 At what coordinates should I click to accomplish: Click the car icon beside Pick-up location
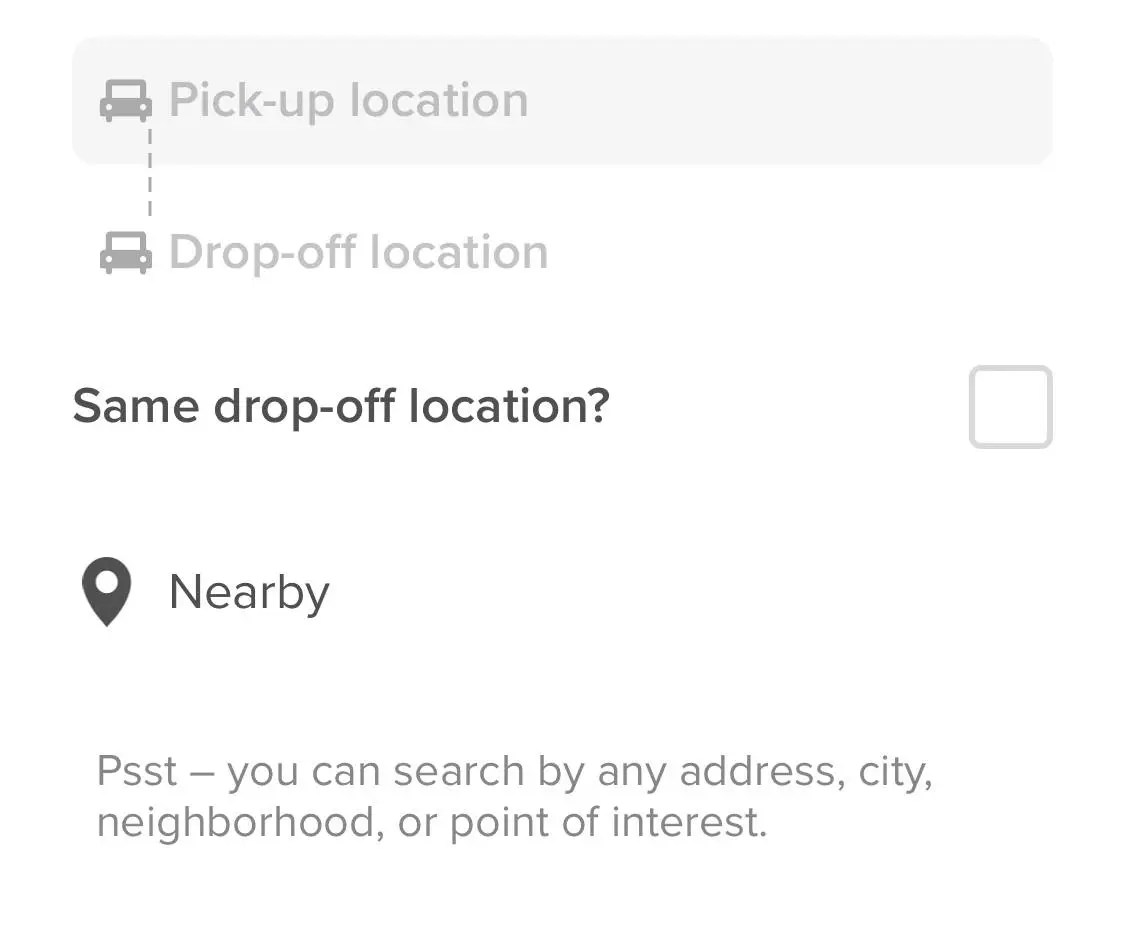coord(125,100)
